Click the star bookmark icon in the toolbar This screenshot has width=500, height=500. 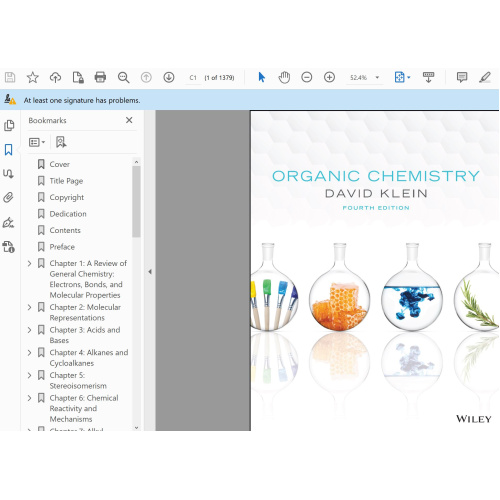[x=33, y=77]
